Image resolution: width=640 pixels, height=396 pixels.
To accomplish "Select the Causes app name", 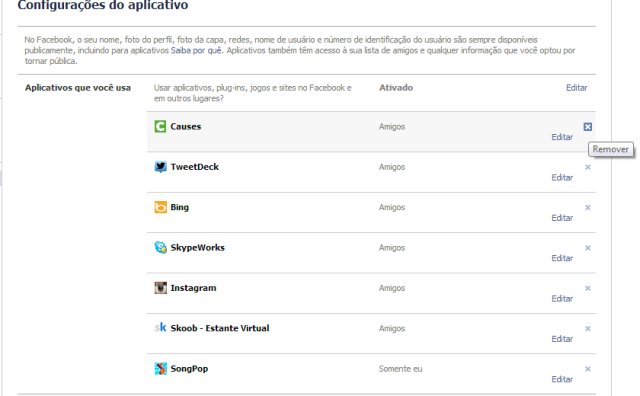I will tap(186, 127).
